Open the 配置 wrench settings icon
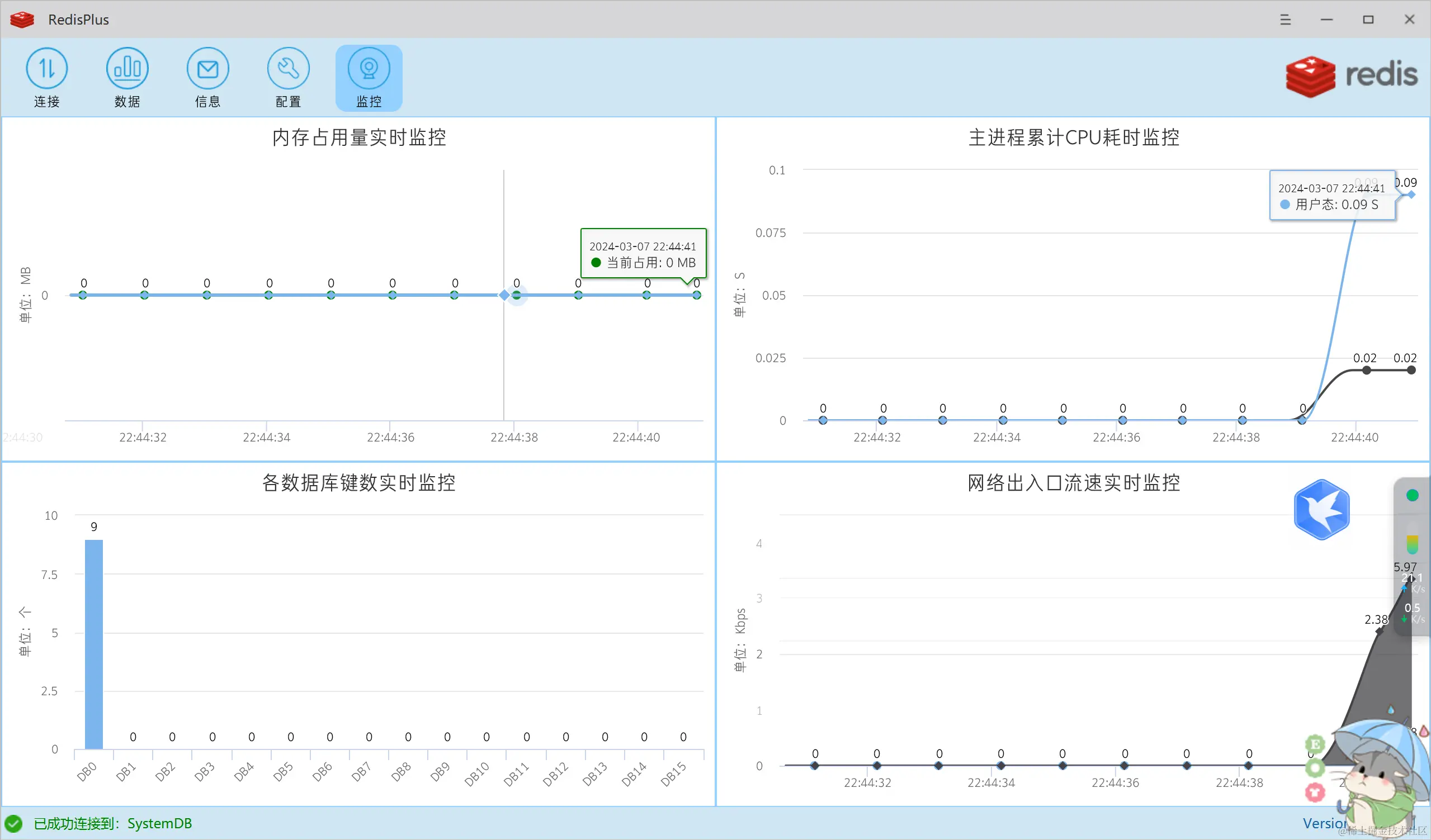Image resolution: width=1431 pixels, height=840 pixels. (x=289, y=69)
